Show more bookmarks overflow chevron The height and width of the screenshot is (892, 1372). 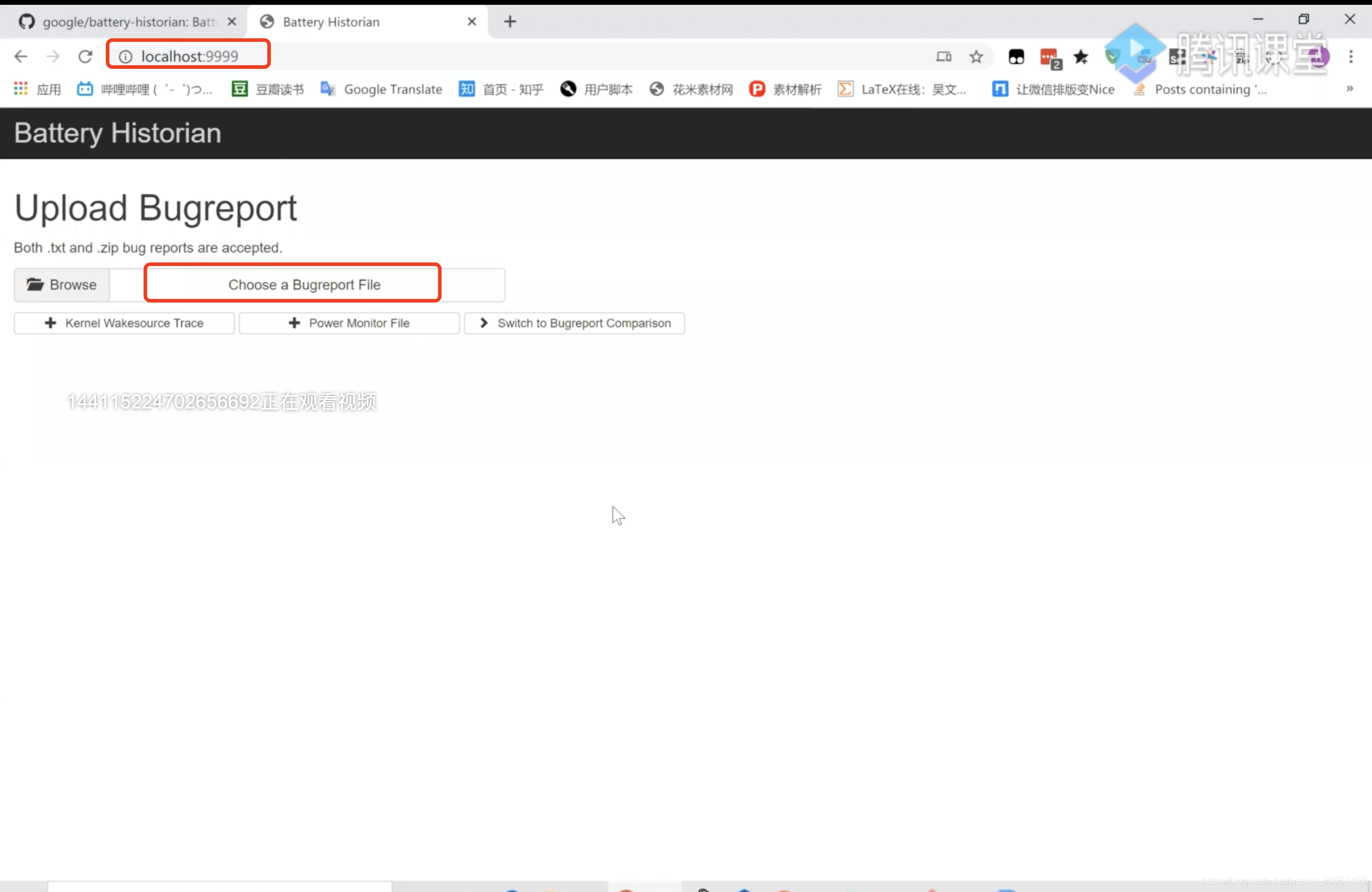click(1350, 89)
